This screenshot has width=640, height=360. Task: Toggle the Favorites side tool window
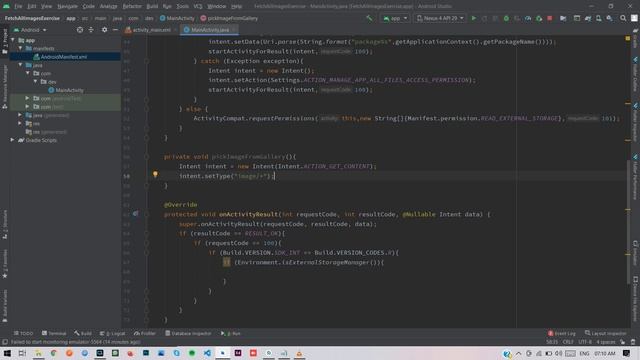5,264
